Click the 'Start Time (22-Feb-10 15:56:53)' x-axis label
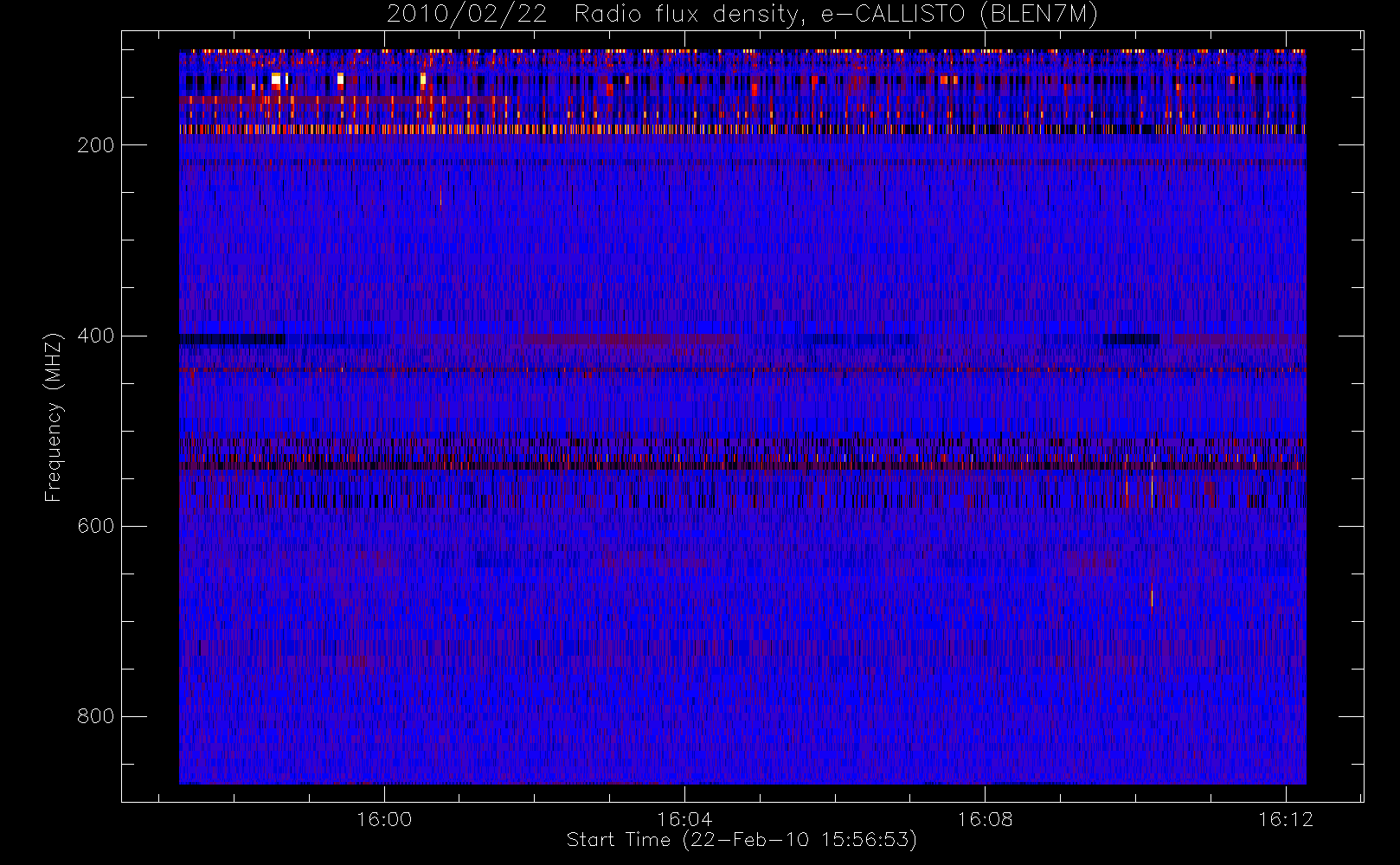The image size is (1400, 865). 742,840
